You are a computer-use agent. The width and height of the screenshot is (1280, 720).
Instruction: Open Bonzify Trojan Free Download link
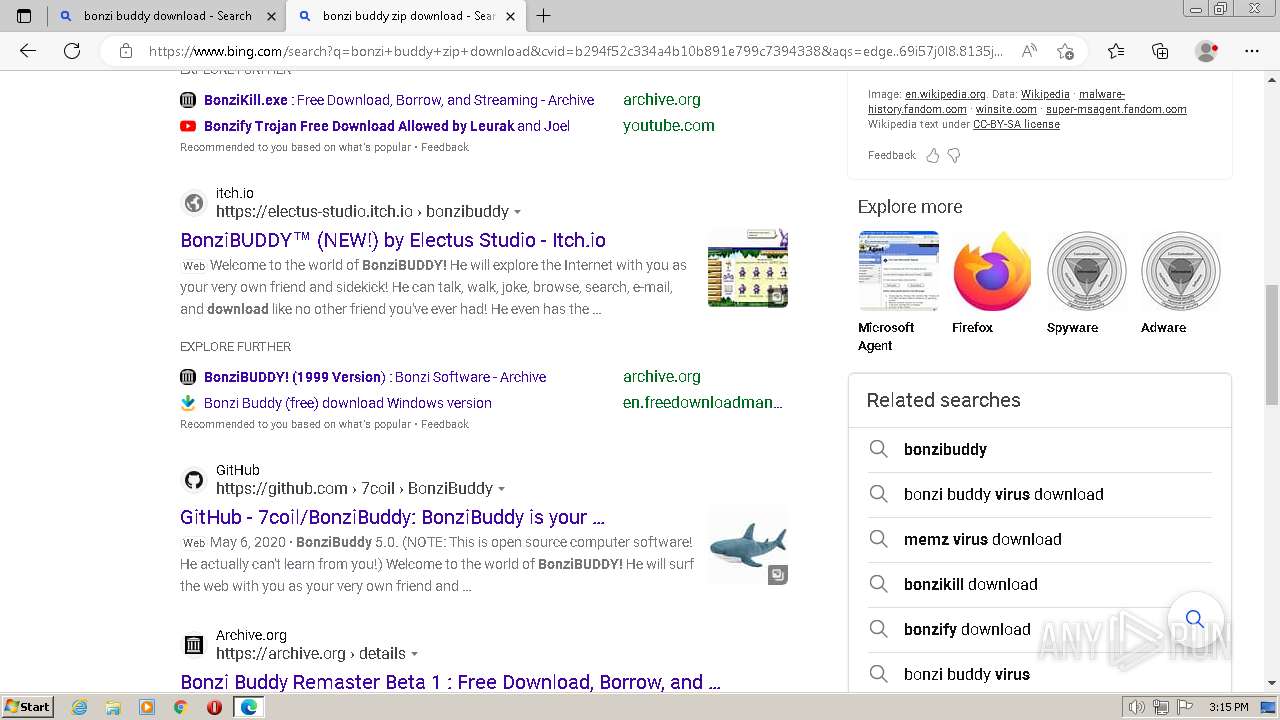point(387,126)
